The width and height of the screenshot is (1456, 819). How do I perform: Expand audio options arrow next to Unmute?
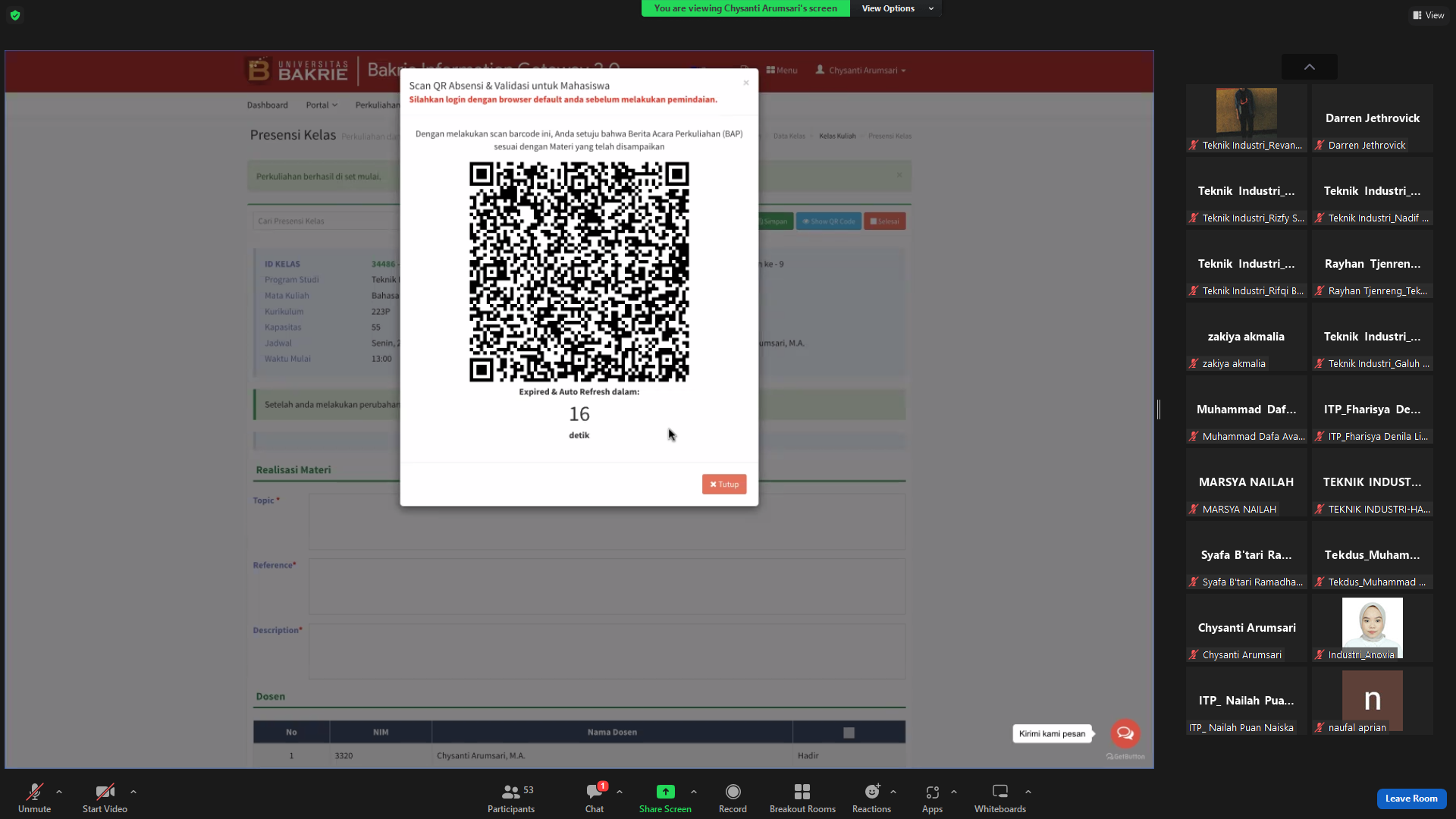[59, 792]
